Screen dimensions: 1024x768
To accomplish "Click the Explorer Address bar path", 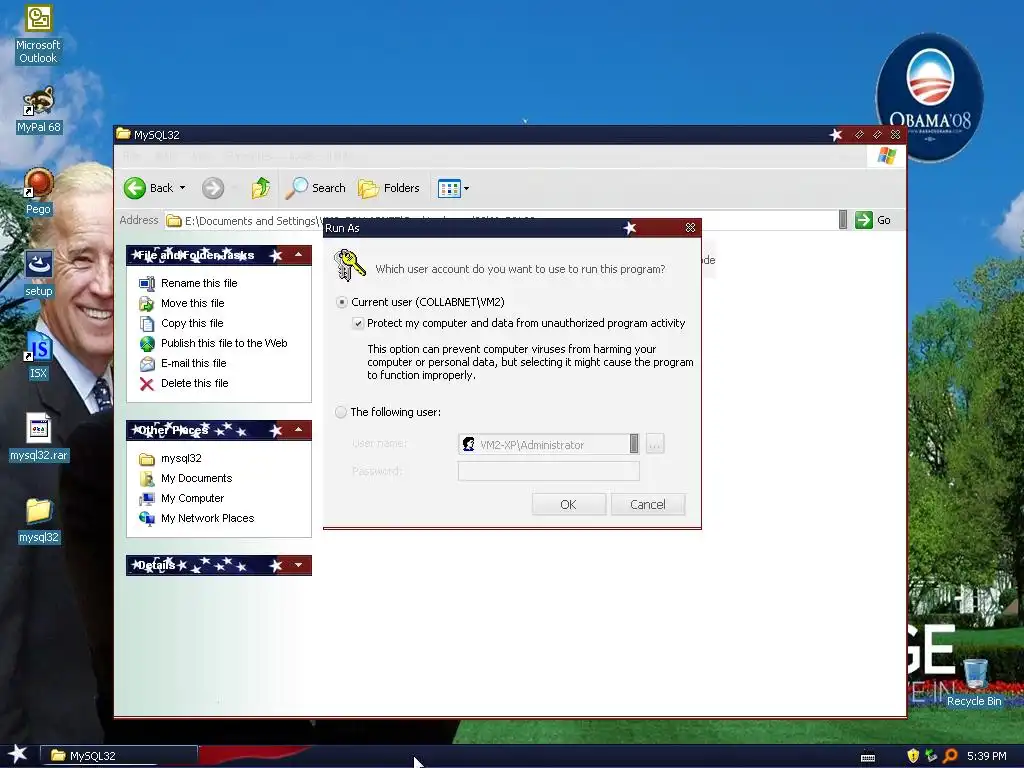I will [503, 220].
